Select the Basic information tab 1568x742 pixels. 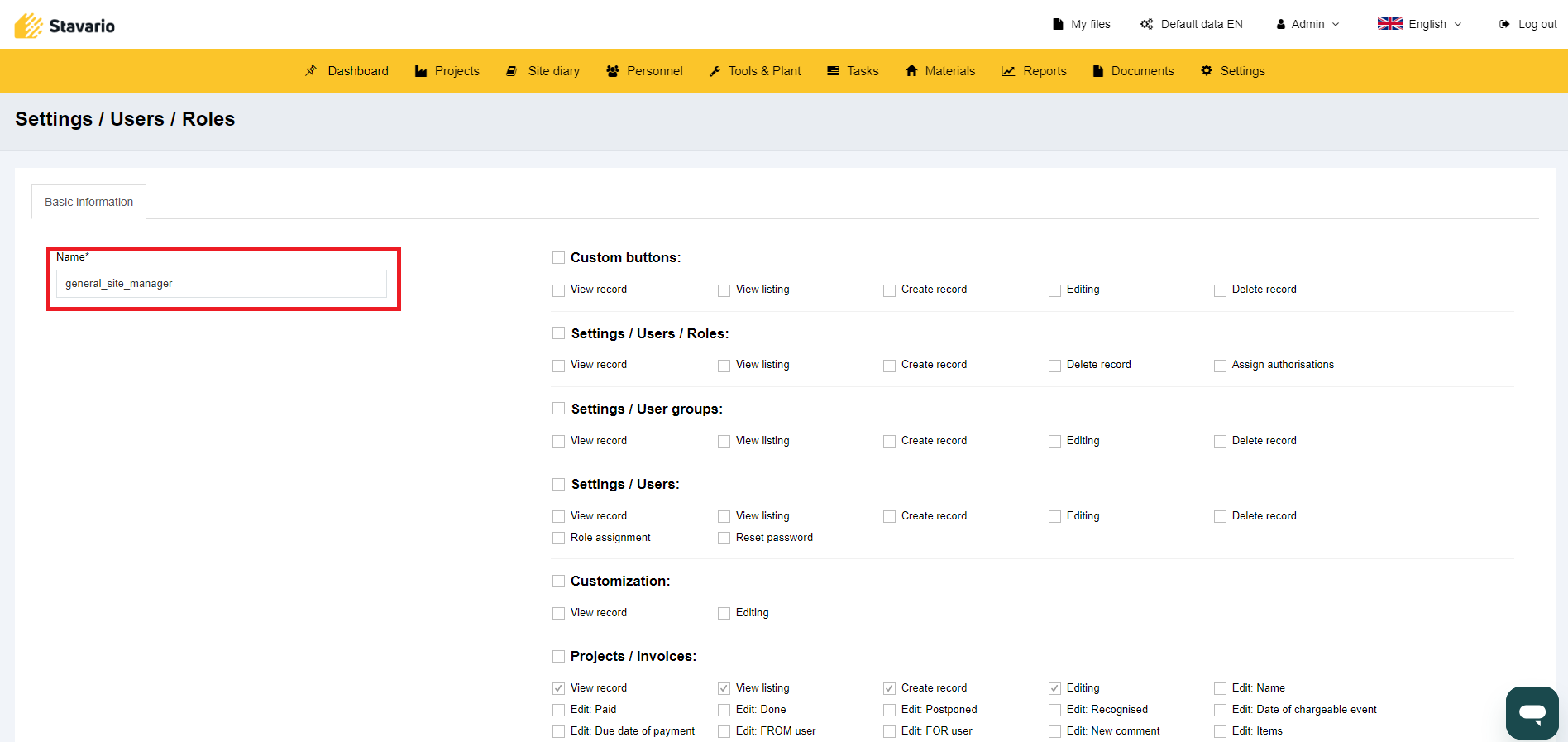[89, 202]
